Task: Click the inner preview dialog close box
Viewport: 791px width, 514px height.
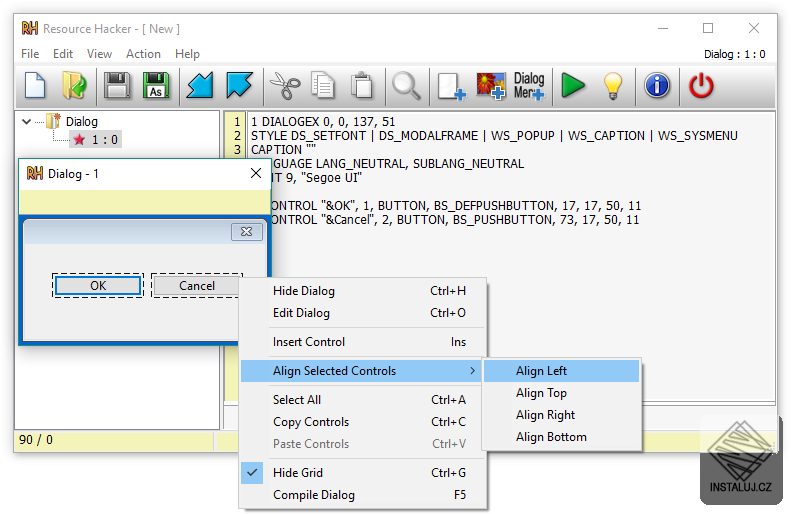Action: (247, 232)
